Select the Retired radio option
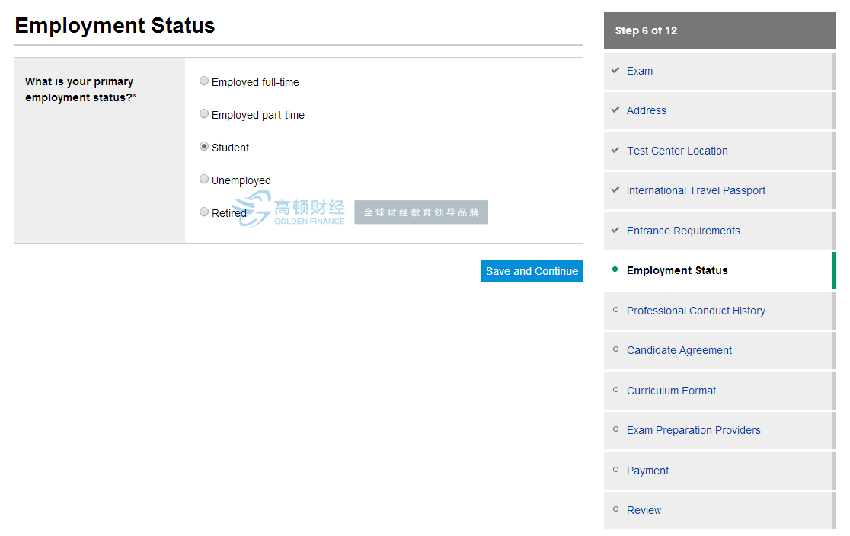850x536 pixels. [205, 212]
